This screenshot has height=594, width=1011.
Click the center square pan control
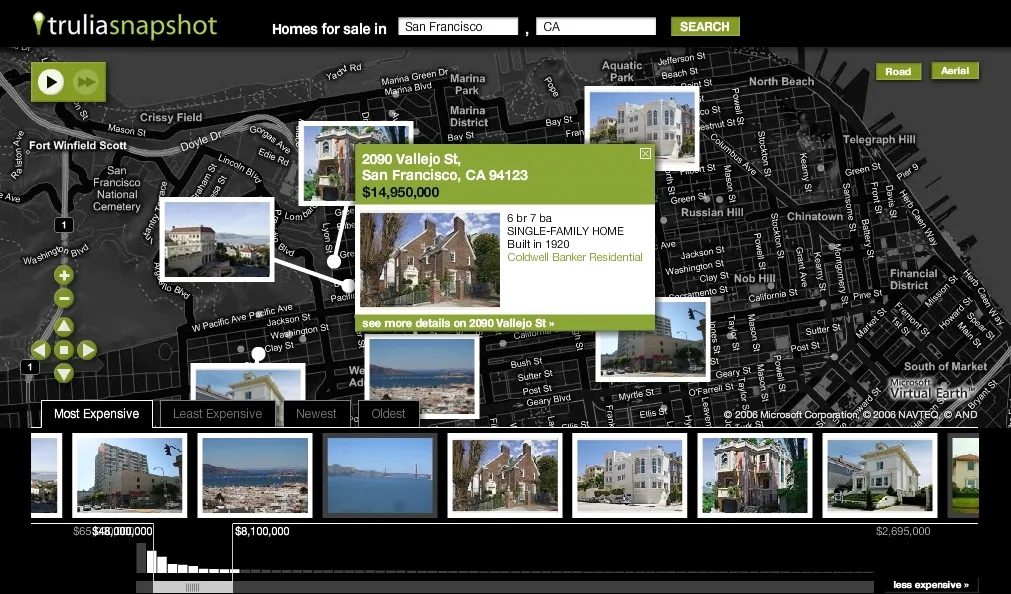(63, 350)
